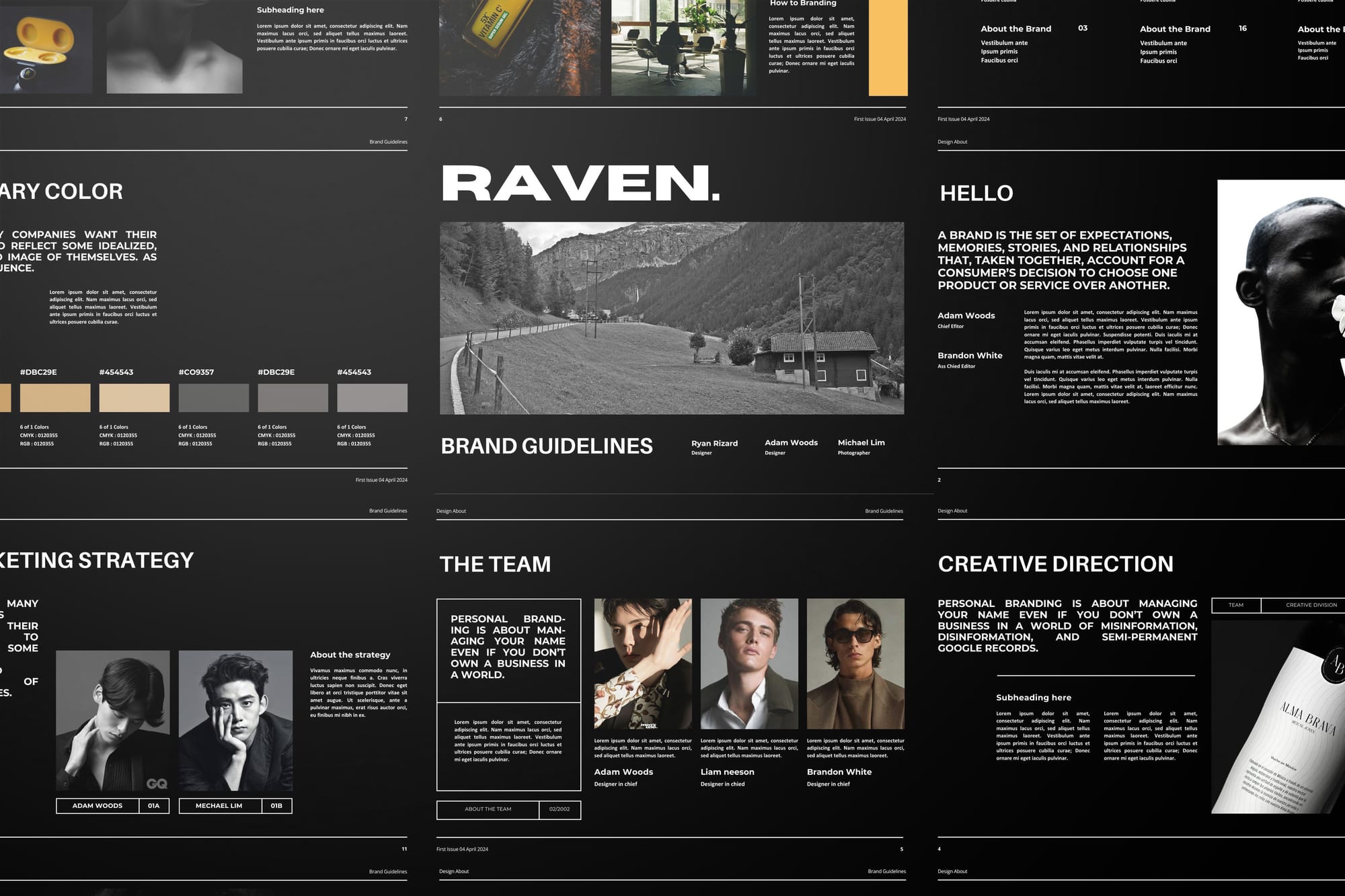Click the RAVEN. title logo
Image resolution: width=1345 pixels, height=896 pixels.
580,184
